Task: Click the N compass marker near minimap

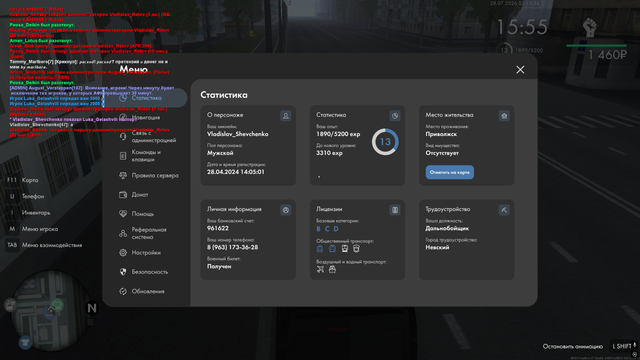Action: (92, 308)
